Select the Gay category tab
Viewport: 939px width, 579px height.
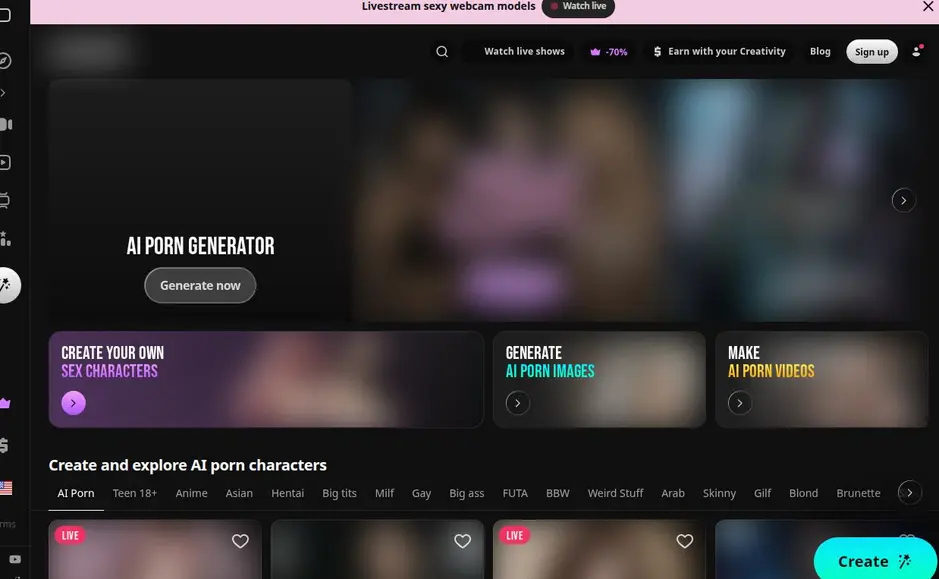[421, 493]
